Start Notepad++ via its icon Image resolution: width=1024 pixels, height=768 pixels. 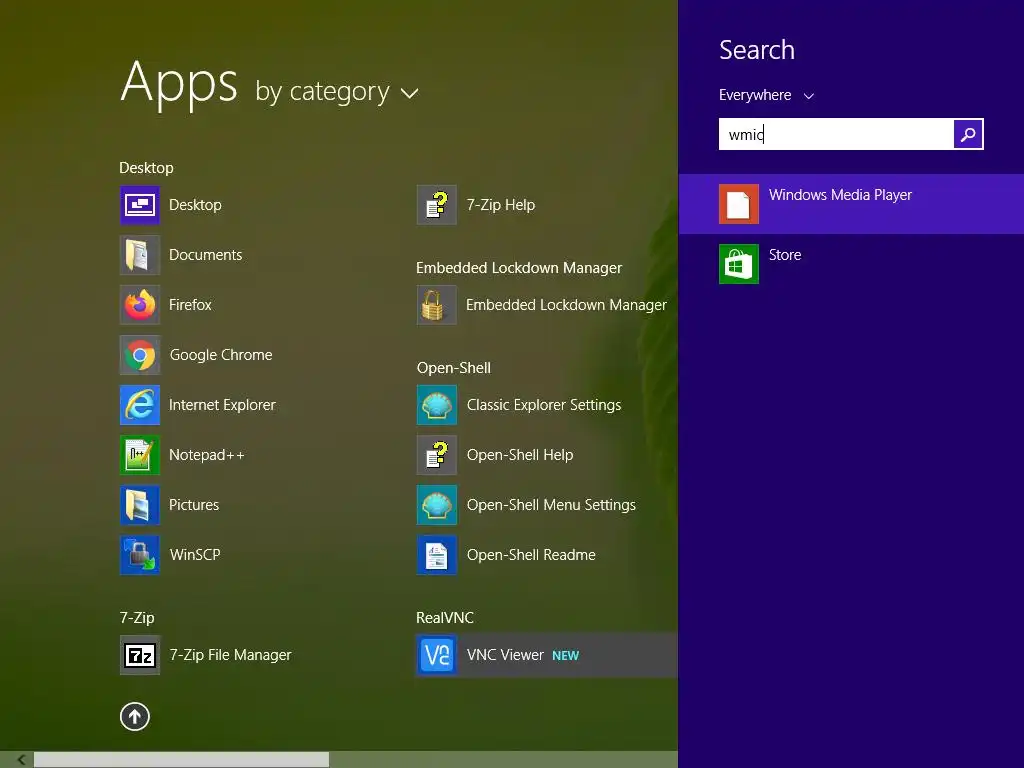click(140, 455)
